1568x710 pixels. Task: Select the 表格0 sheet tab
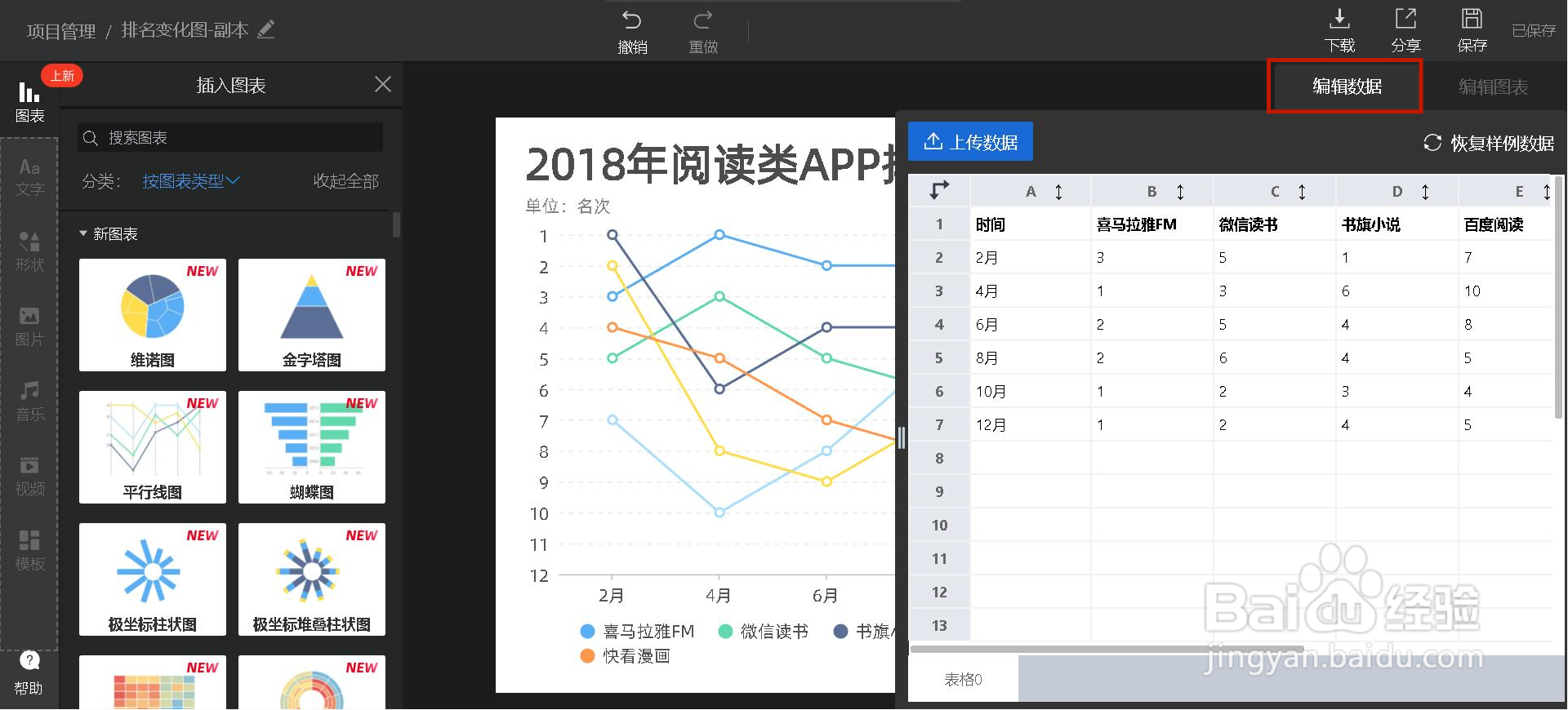(963, 679)
